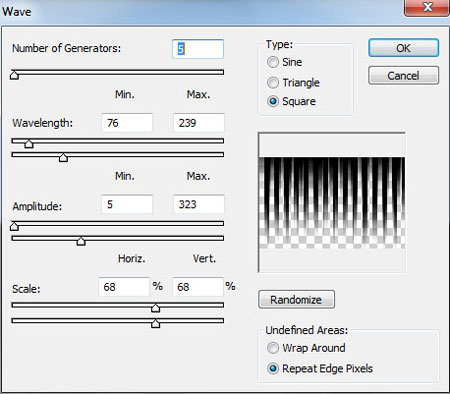Click the Number of Generators label
450x394 pixels.
point(67,48)
